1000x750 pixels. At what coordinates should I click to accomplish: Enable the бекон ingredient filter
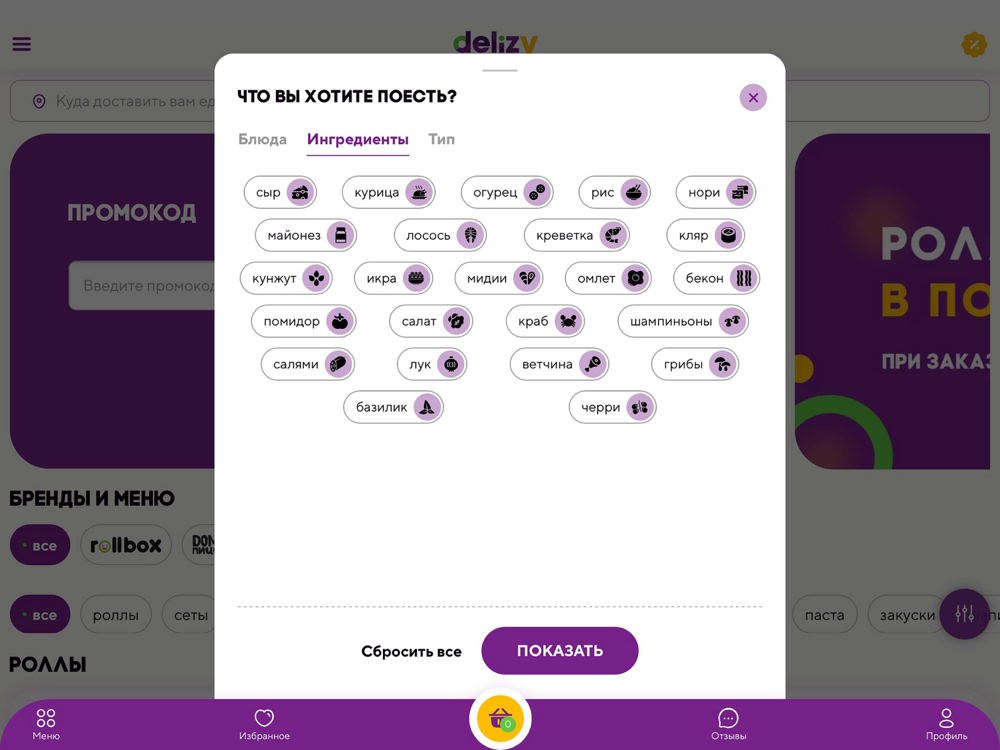tap(716, 278)
